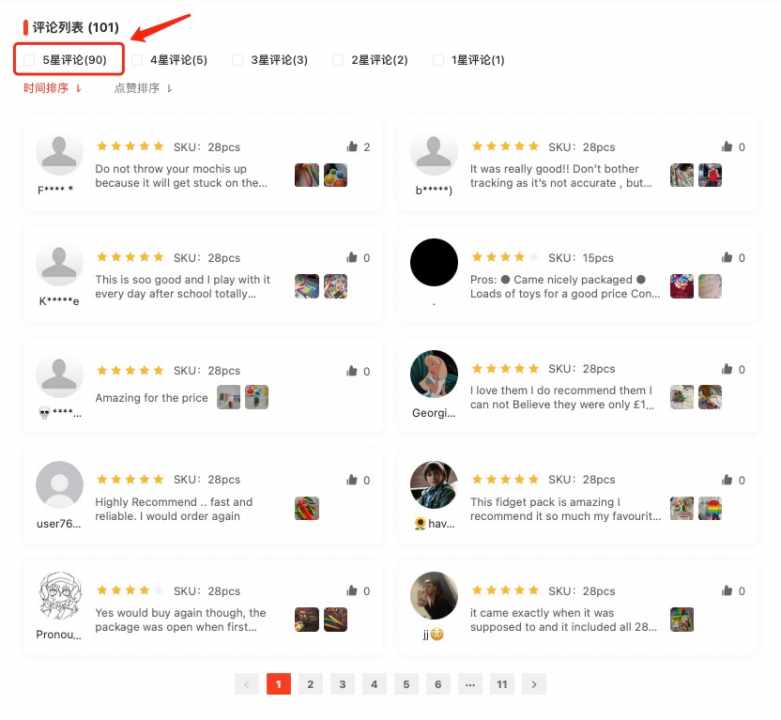This screenshot has height=720, width=781.
Task: Open Georgi... profile avatar
Action: tap(434, 374)
